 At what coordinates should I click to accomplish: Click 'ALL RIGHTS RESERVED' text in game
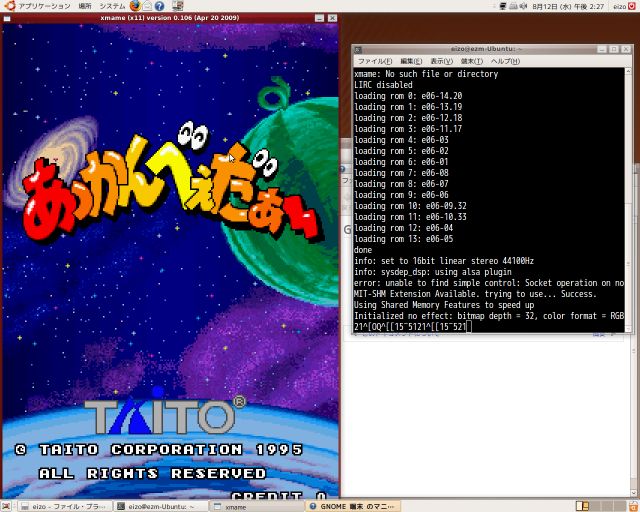tap(152, 474)
